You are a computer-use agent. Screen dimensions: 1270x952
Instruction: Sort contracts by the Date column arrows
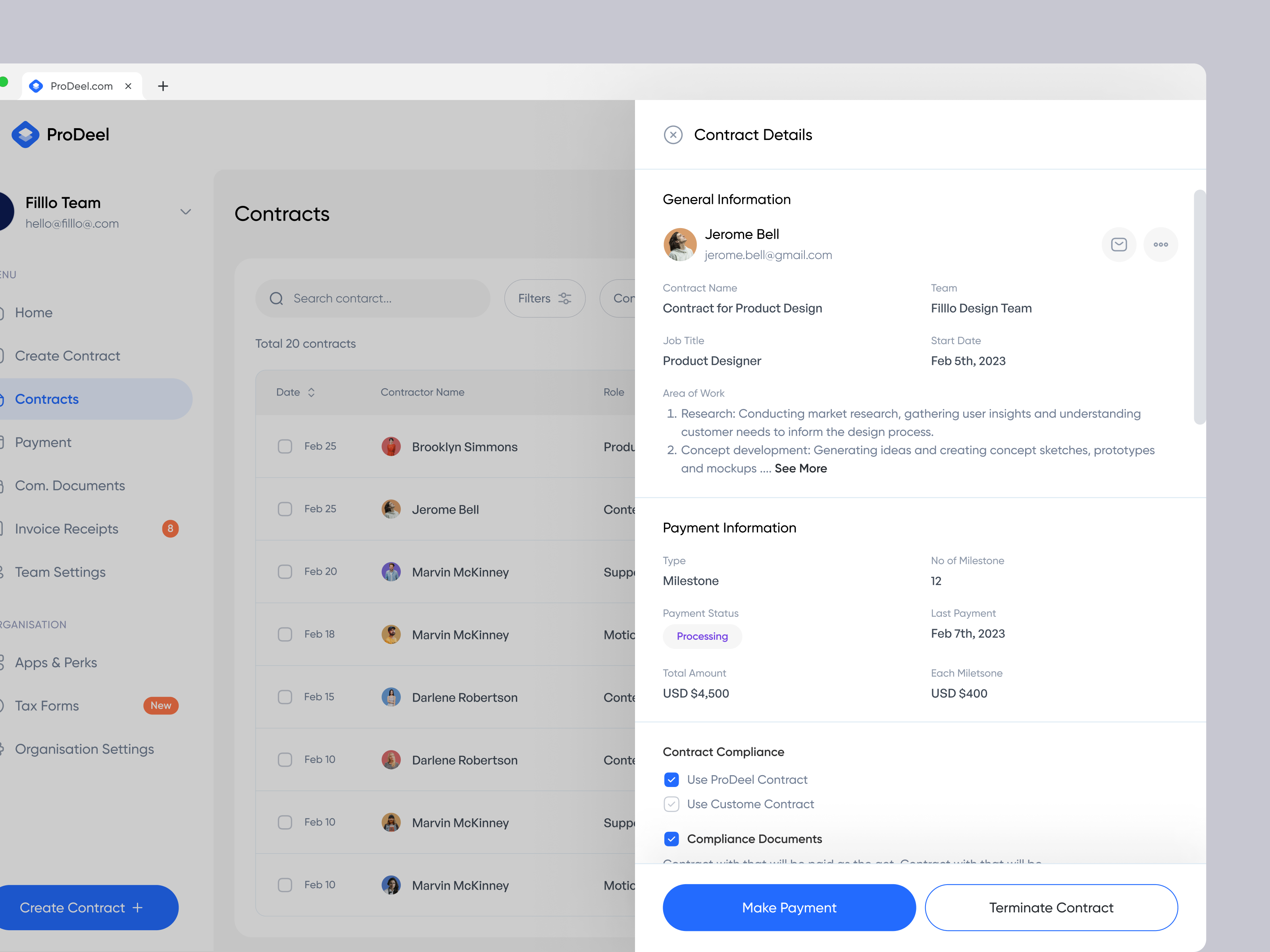pyautogui.click(x=311, y=393)
